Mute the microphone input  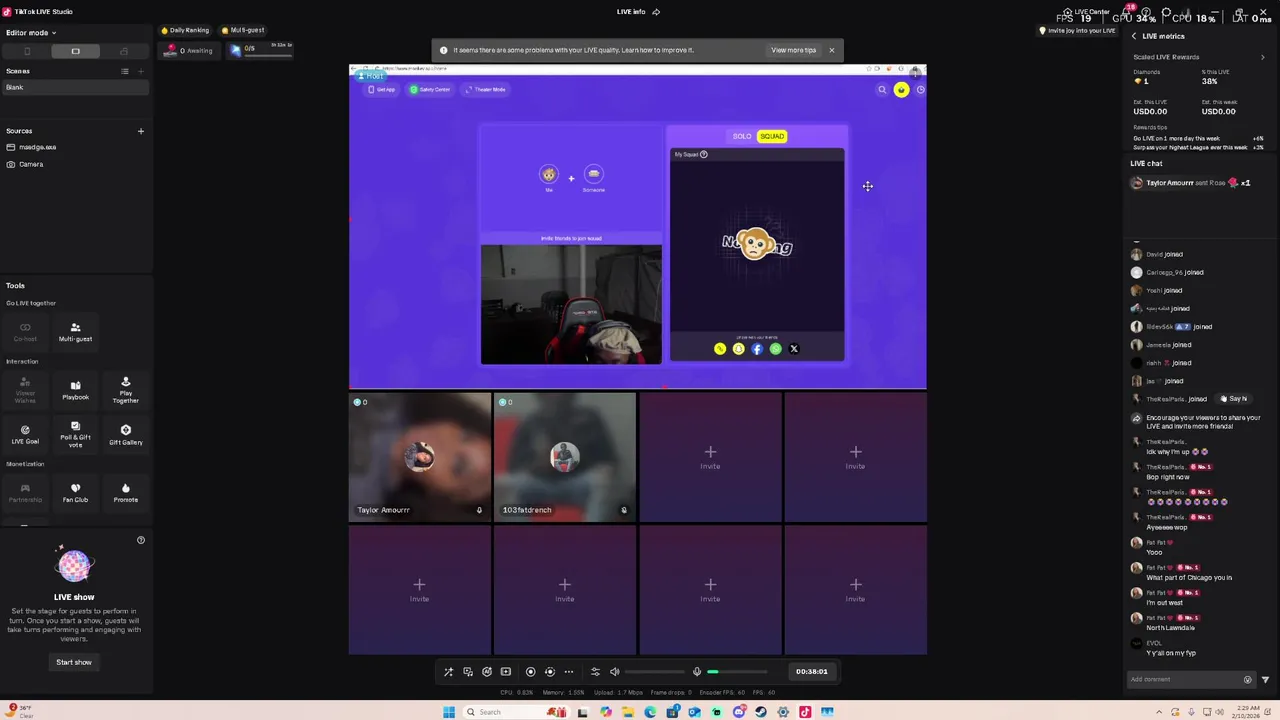[x=697, y=672]
